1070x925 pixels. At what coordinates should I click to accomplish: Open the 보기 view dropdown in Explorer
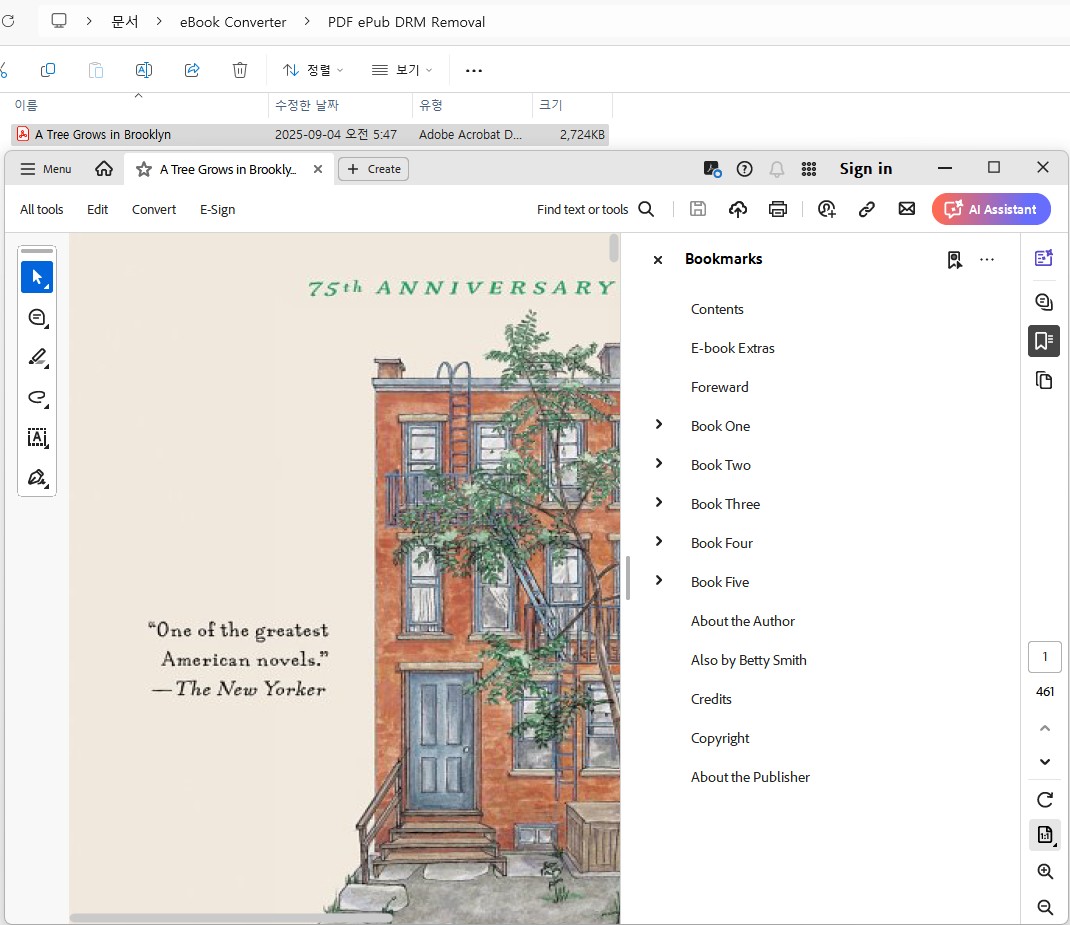[x=402, y=70]
